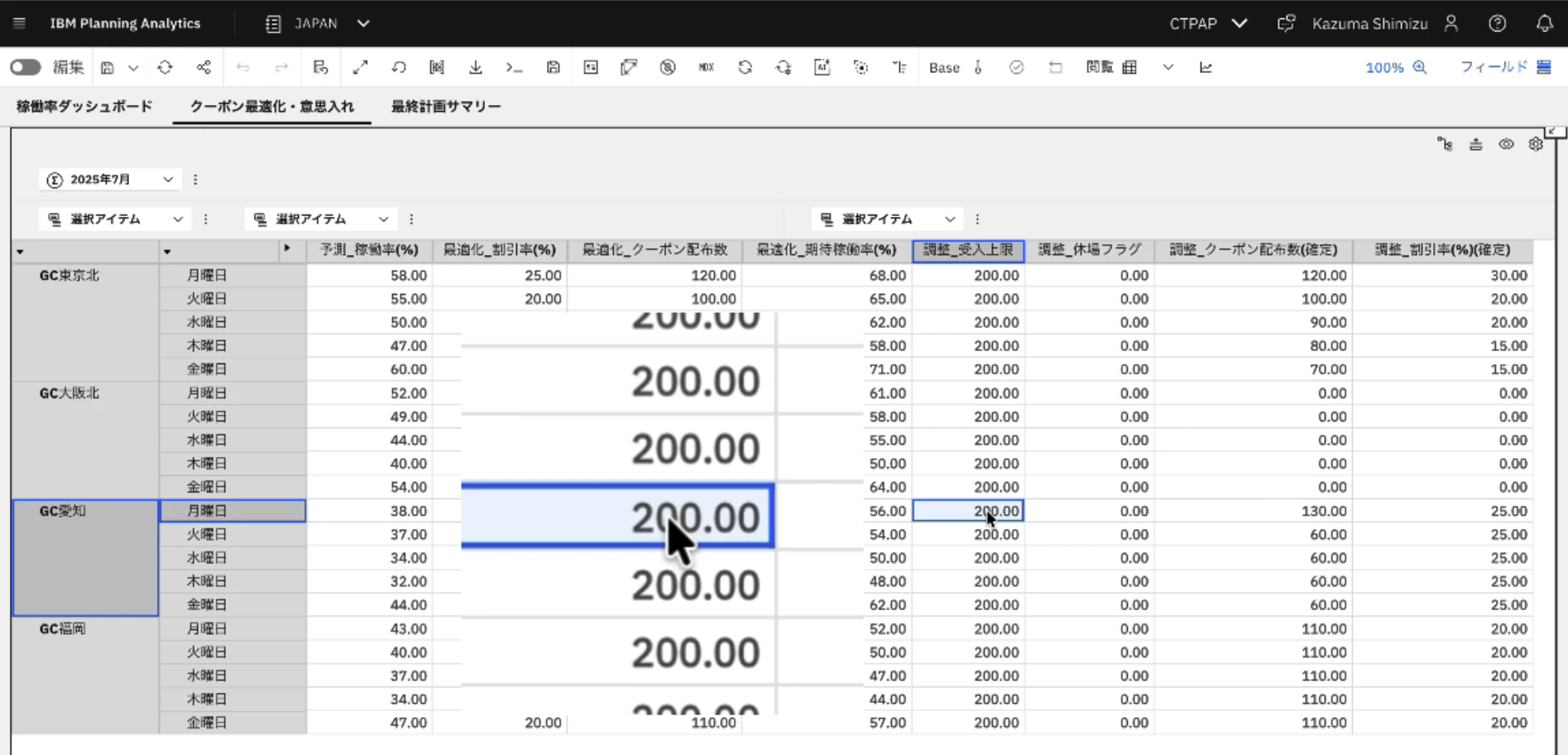Click the share icon in the toolbar
Image resolution: width=1568 pixels, height=755 pixels.
[x=204, y=67]
